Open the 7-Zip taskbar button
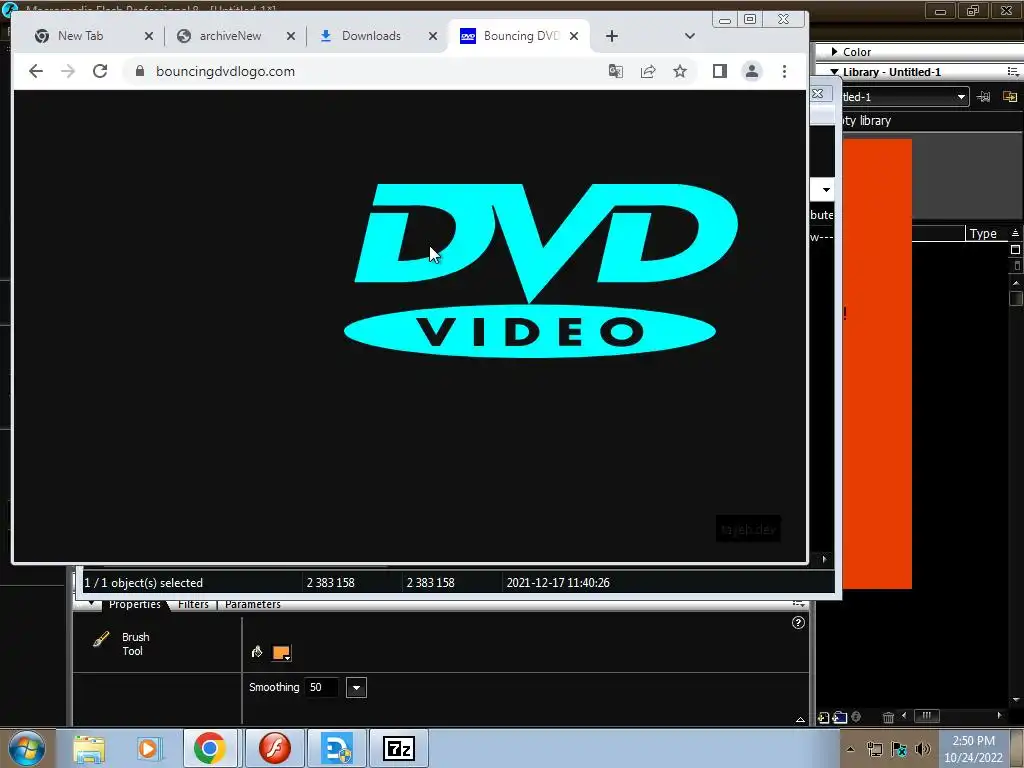Image resolution: width=1024 pixels, height=768 pixels. (x=399, y=748)
